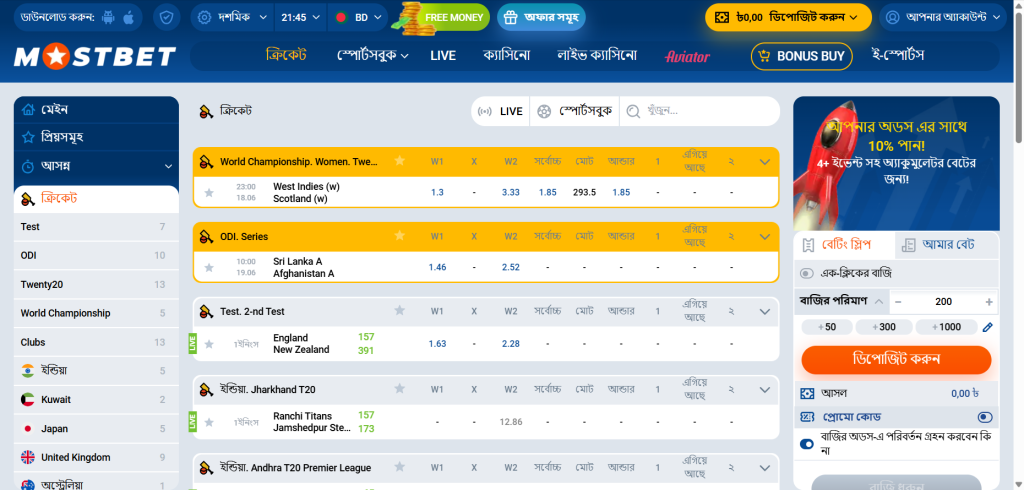Screen dimensions: 1024x490
Task: Increase bet amount with plus button
Action: point(989,302)
